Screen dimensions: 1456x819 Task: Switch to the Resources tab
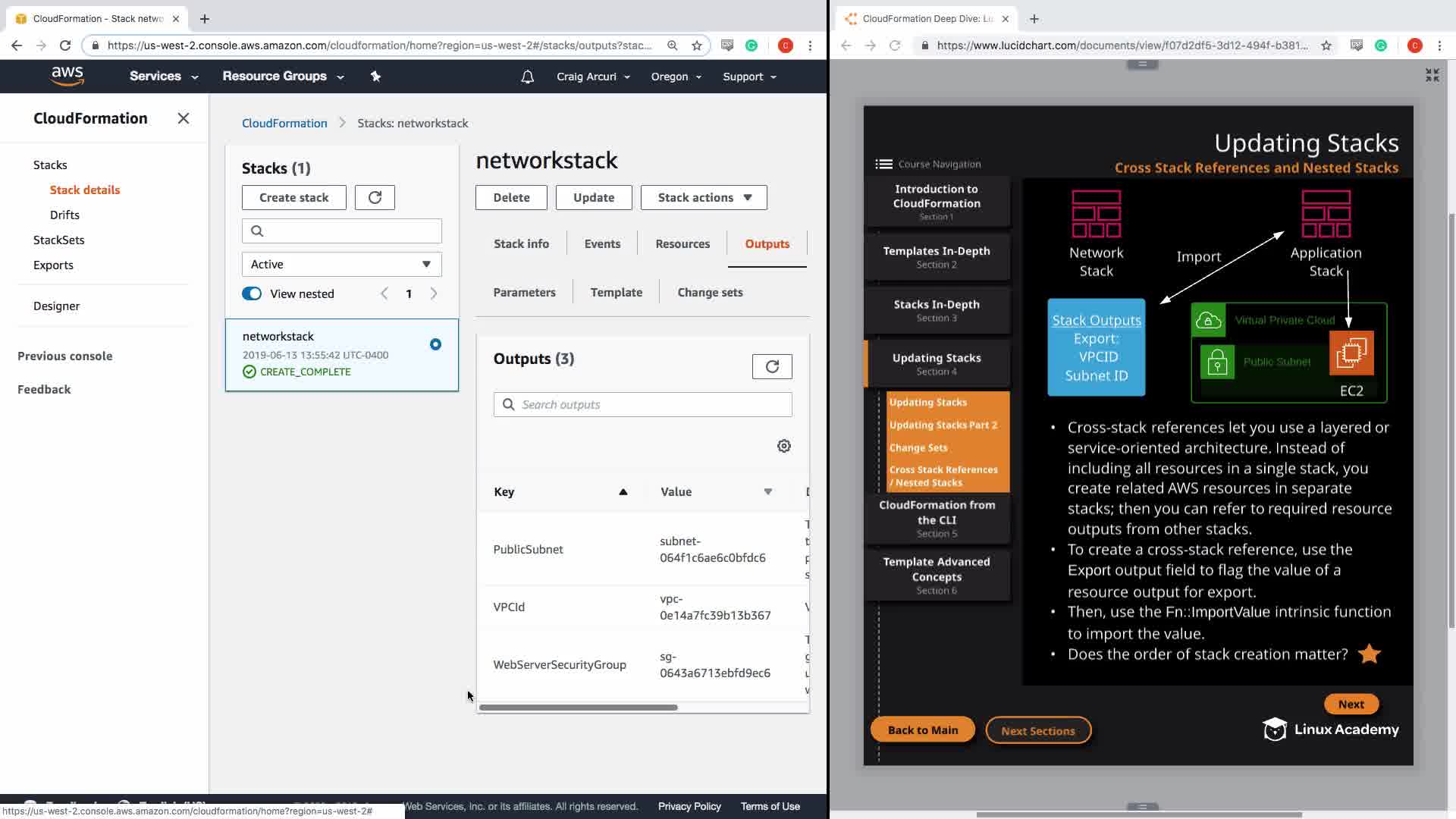pos(682,244)
